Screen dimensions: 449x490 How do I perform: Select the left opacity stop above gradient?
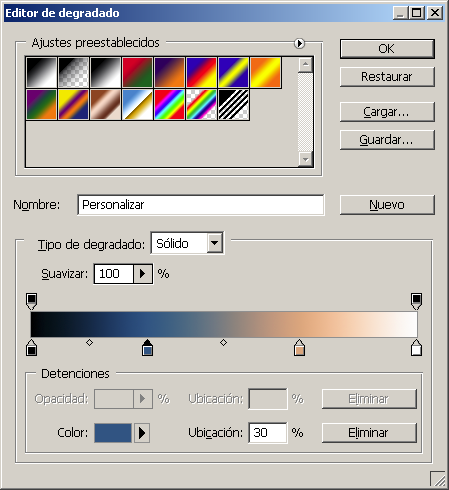click(32, 301)
